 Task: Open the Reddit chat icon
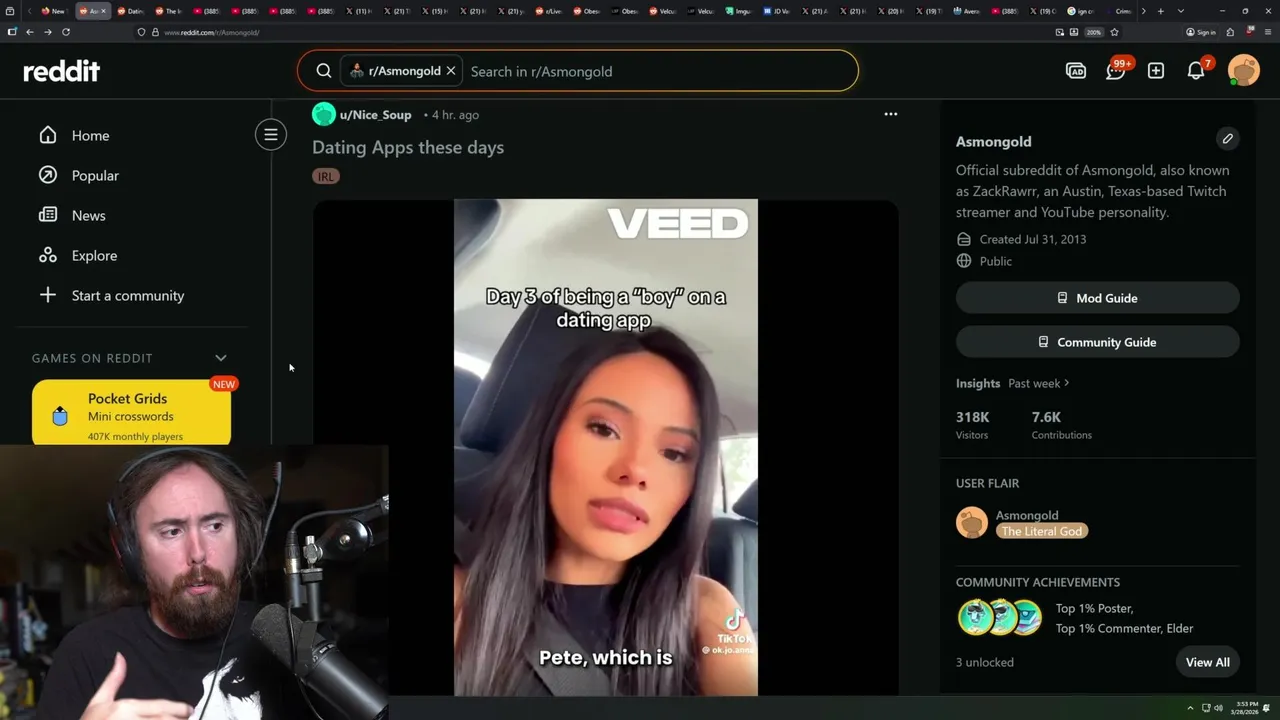coord(1116,71)
